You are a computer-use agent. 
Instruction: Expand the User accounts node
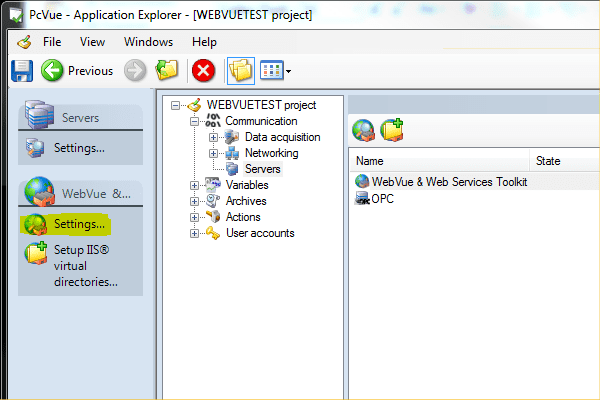(195, 233)
